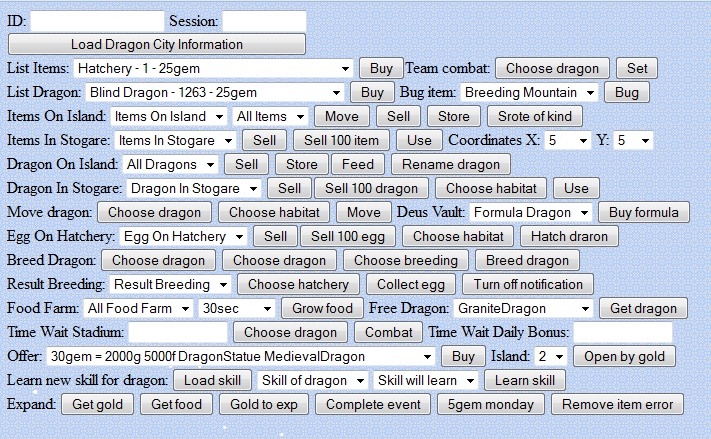711x439 pixels.
Task: Click the ID input field
Action: 97,21
